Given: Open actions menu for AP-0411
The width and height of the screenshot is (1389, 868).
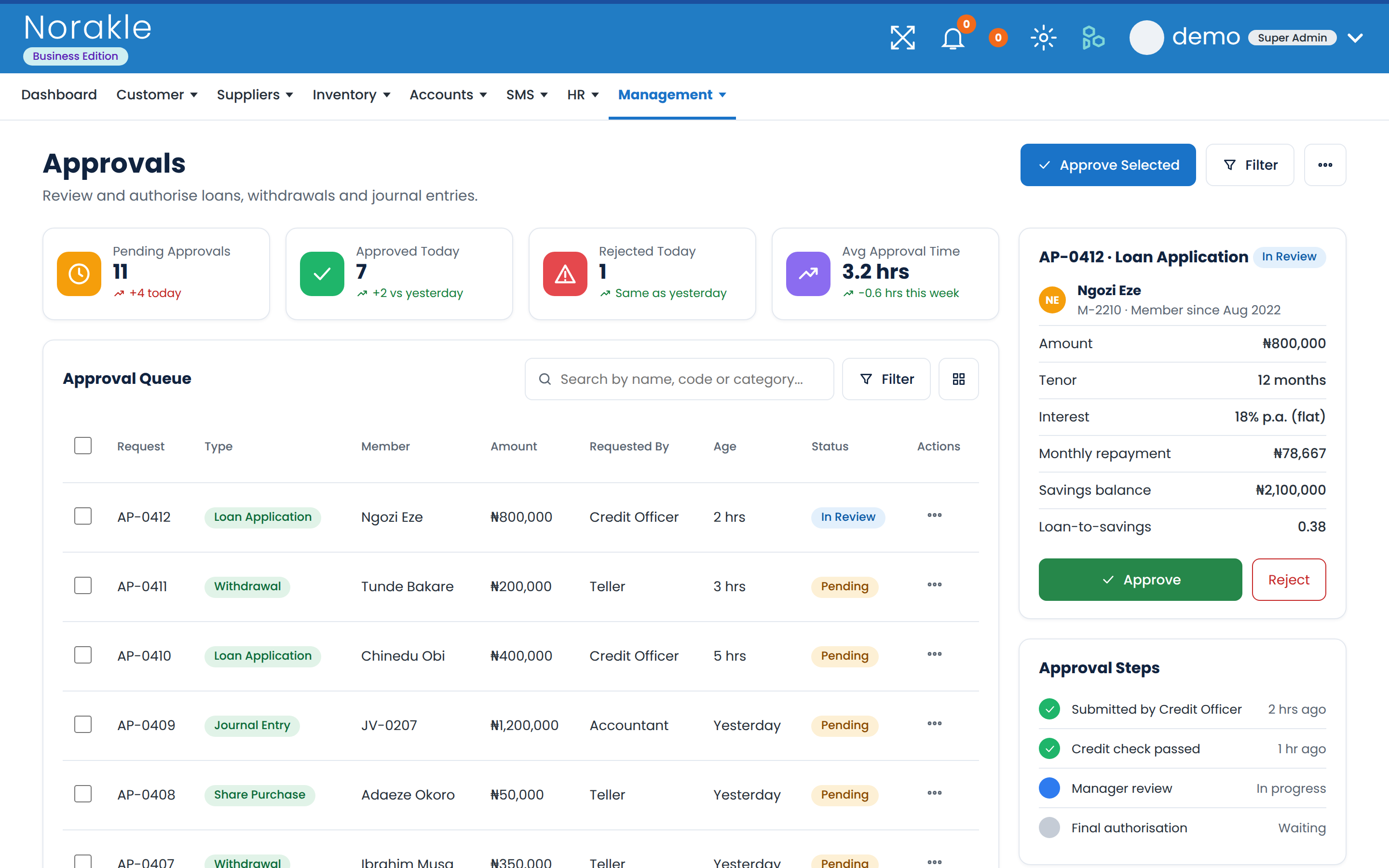Looking at the screenshot, I should click(934, 584).
